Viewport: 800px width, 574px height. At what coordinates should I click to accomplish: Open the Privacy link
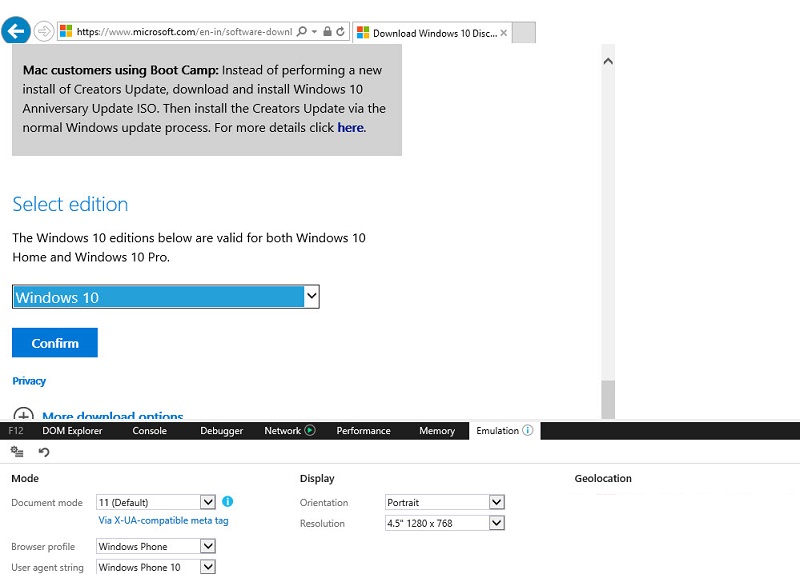point(29,381)
